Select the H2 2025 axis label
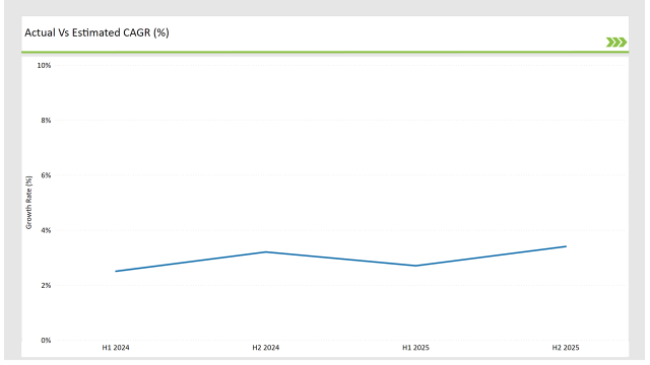This screenshot has height=365, width=650. [566, 348]
